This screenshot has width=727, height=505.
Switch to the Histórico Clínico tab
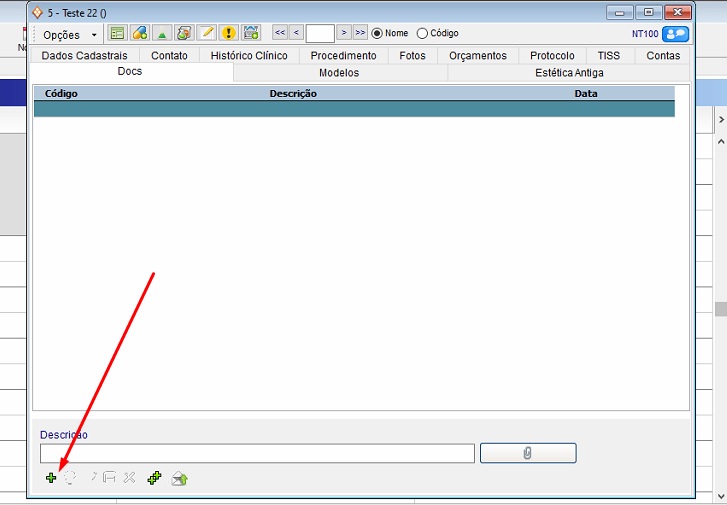[249, 56]
